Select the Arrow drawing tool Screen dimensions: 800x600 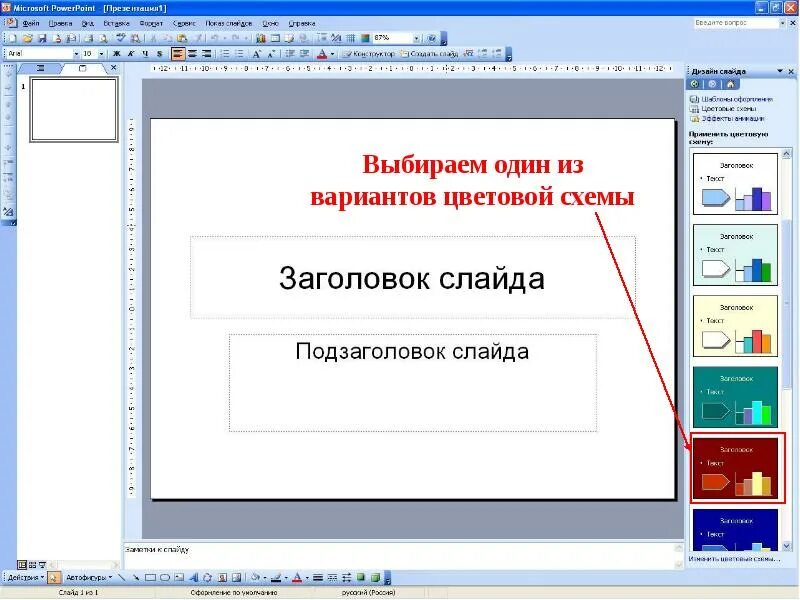click(x=136, y=578)
